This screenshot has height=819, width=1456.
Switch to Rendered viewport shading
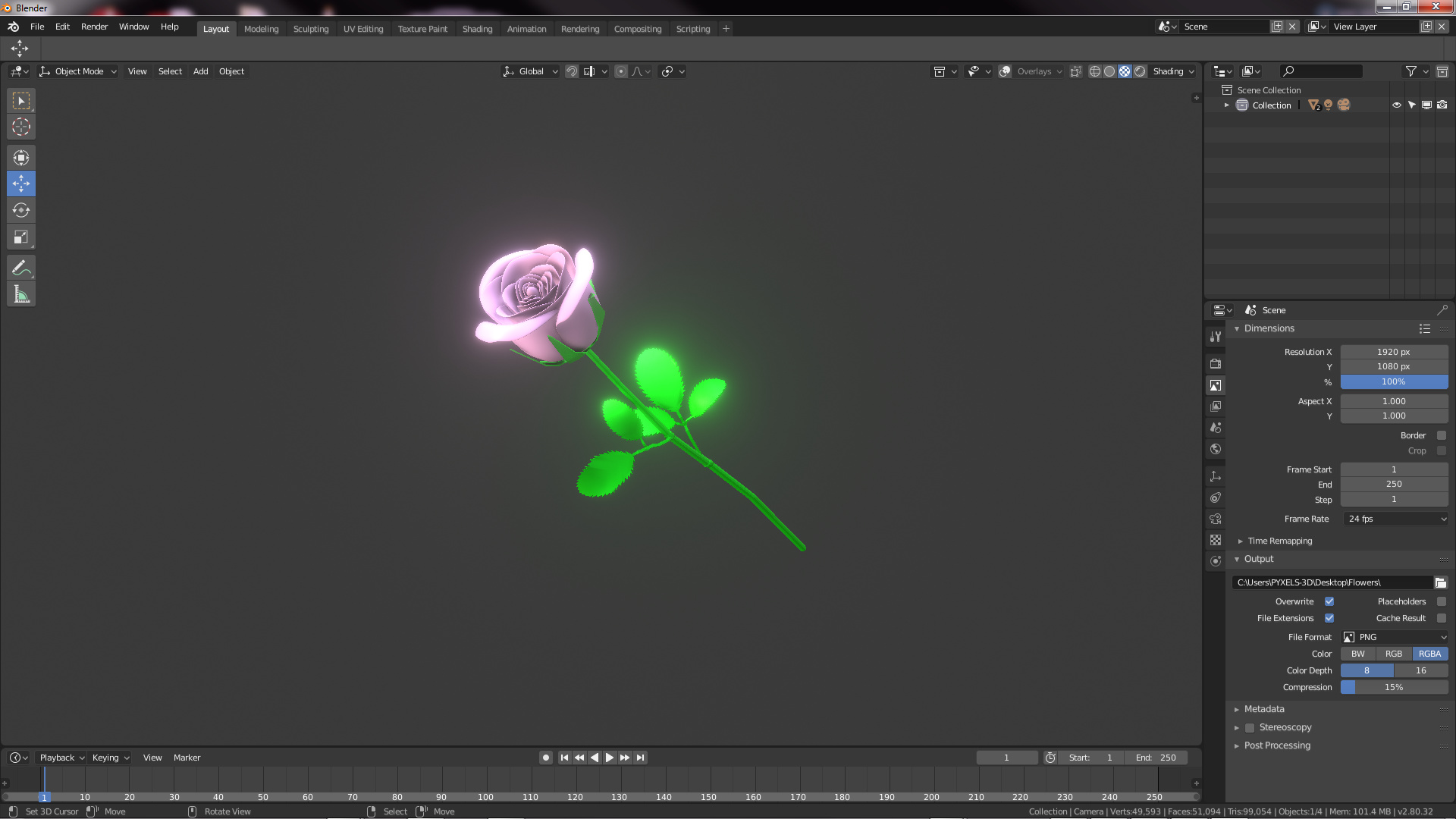click(1140, 71)
